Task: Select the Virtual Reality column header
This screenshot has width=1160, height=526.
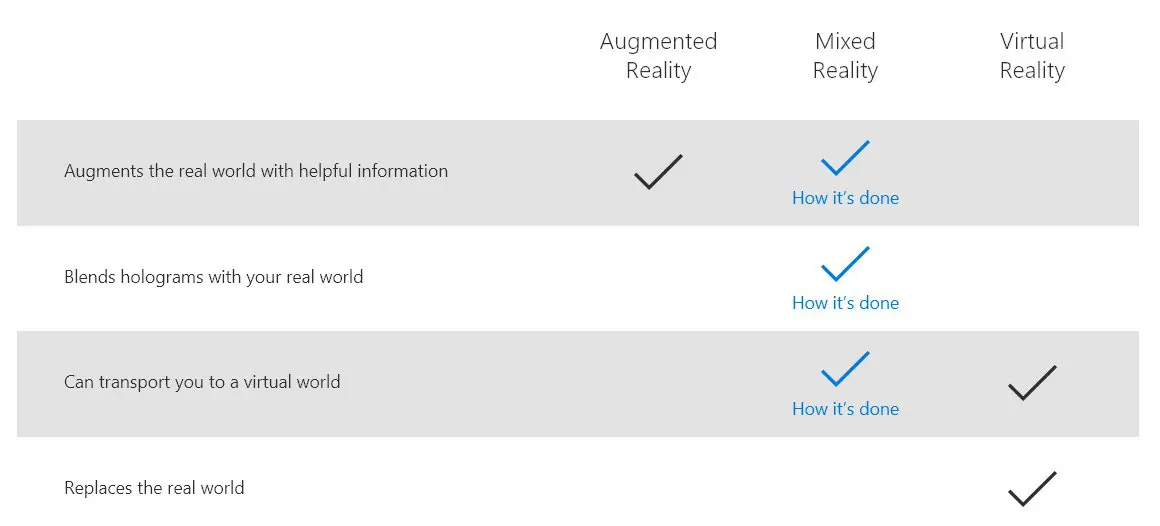Action: (1032, 55)
